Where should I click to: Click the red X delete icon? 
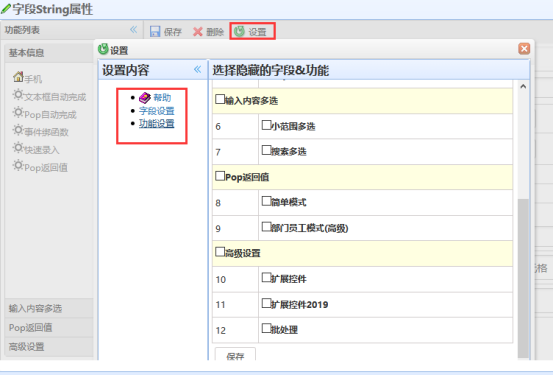pyautogui.click(x=198, y=32)
